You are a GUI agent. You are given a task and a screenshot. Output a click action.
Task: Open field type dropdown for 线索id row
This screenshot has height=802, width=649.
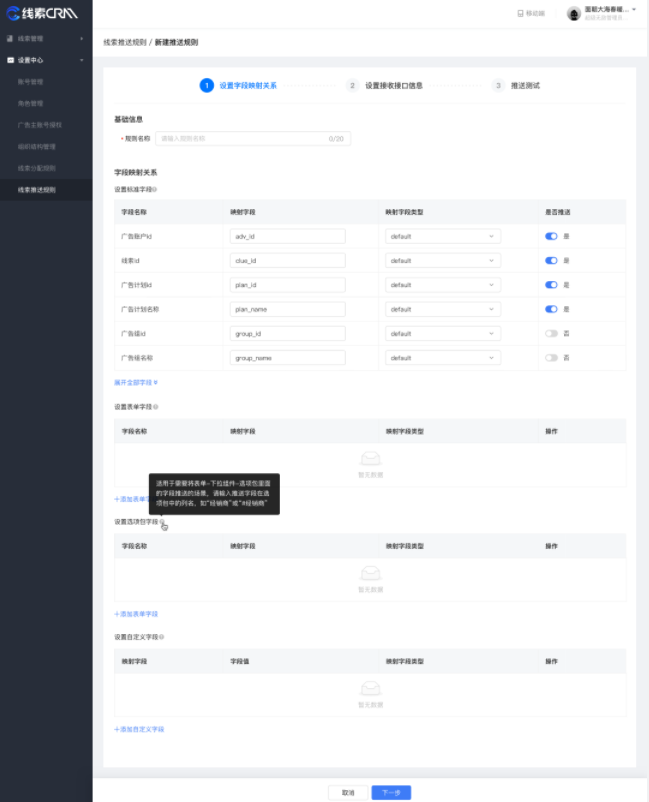(443, 260)
